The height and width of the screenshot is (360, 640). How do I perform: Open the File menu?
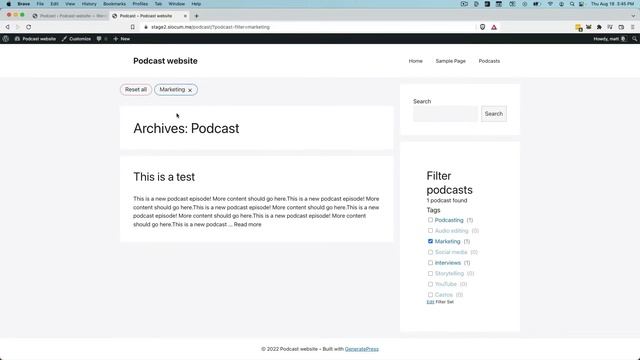coord(40,4)
